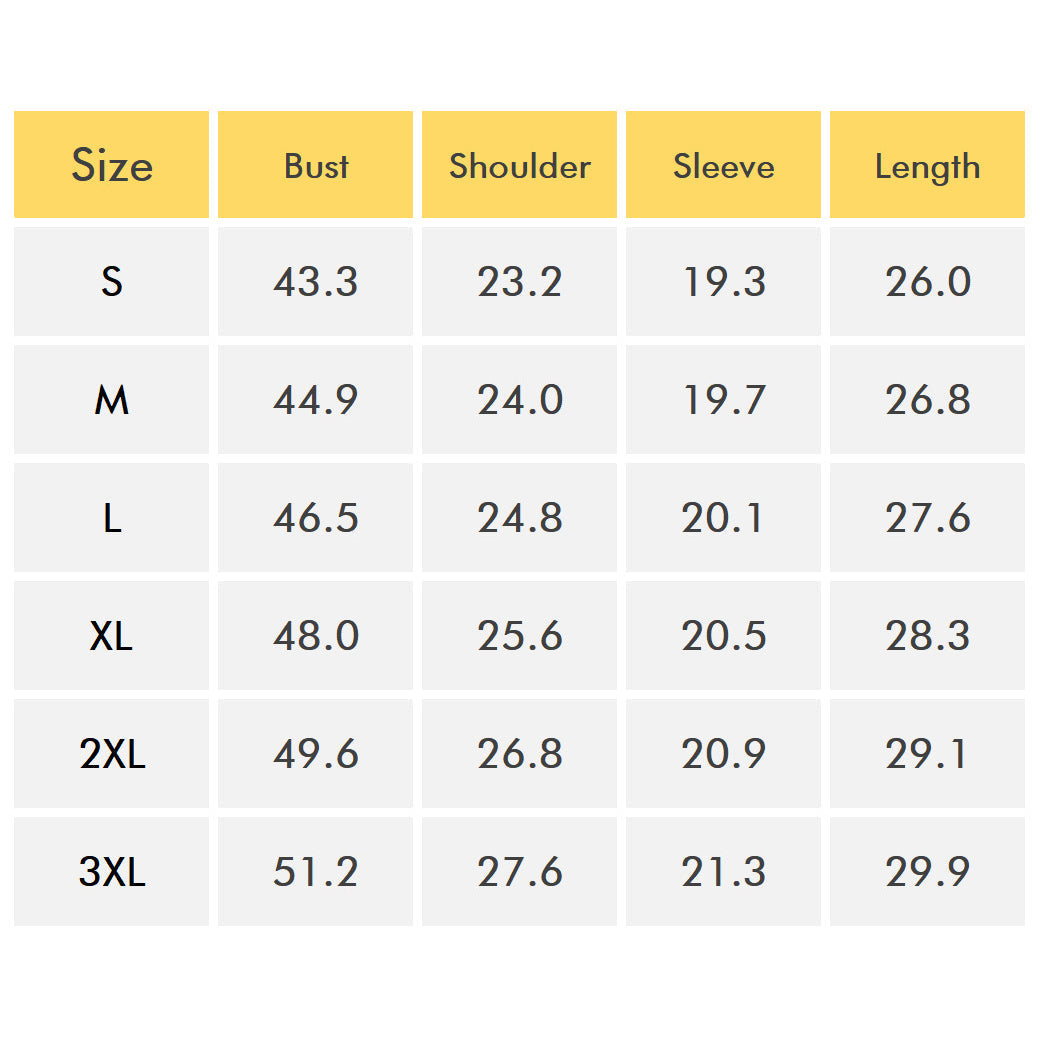Viewport: 1039px width, 1039px height.
Task: Select the S size row label
Action: tap(111, 282)
